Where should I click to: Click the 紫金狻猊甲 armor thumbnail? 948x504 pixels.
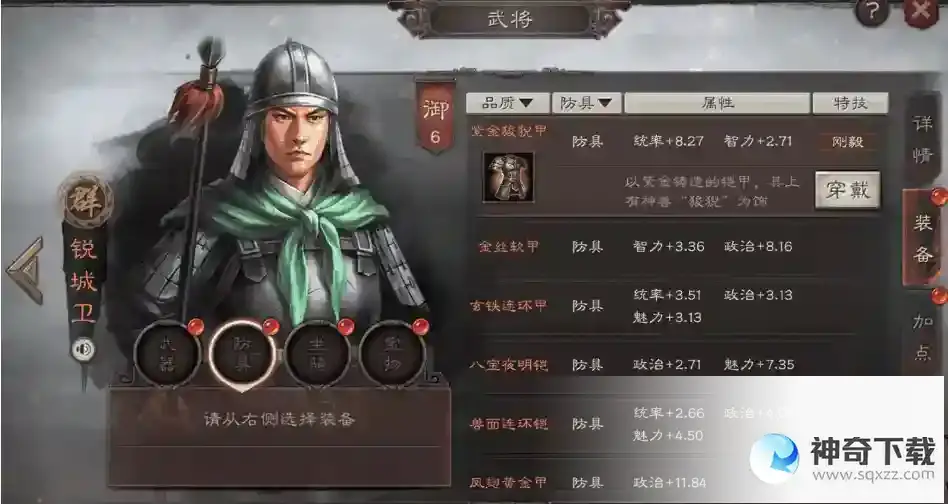click(x=508, y=177)
